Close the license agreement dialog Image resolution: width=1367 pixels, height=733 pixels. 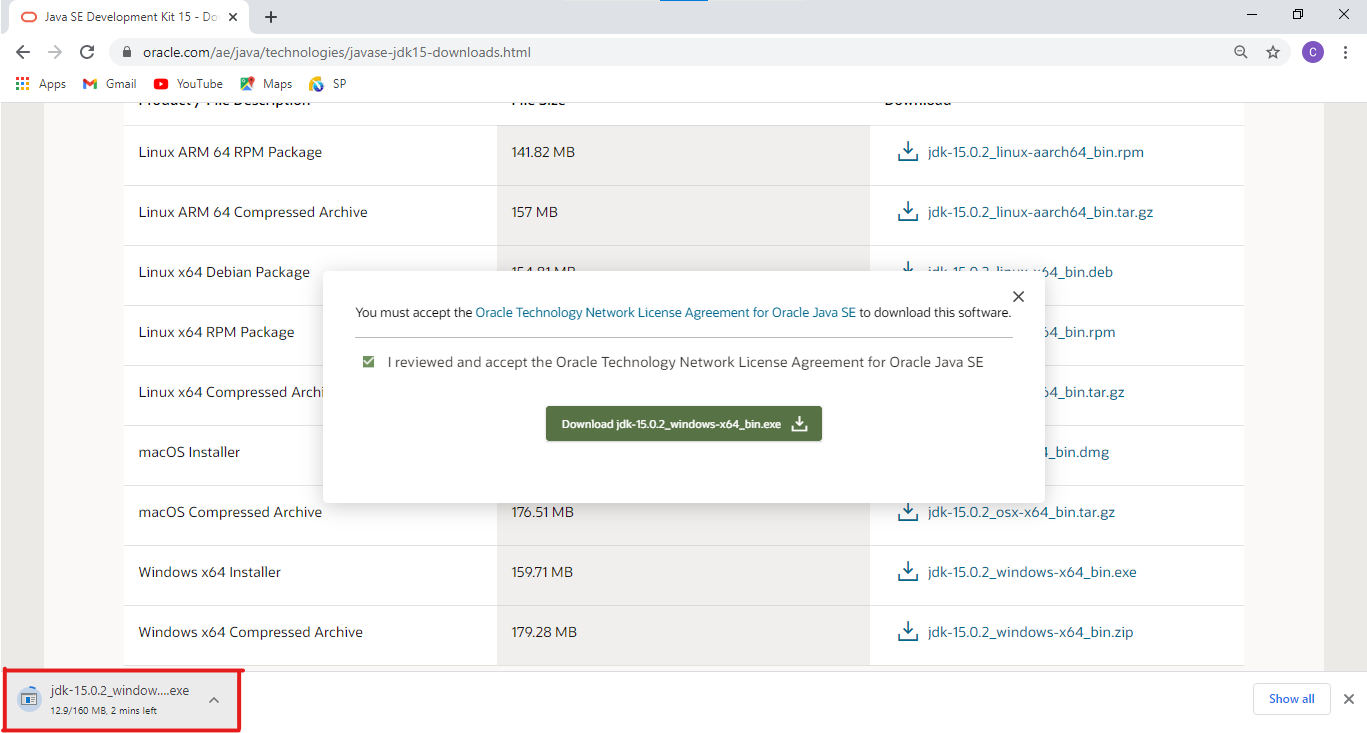pos(1018,296)
